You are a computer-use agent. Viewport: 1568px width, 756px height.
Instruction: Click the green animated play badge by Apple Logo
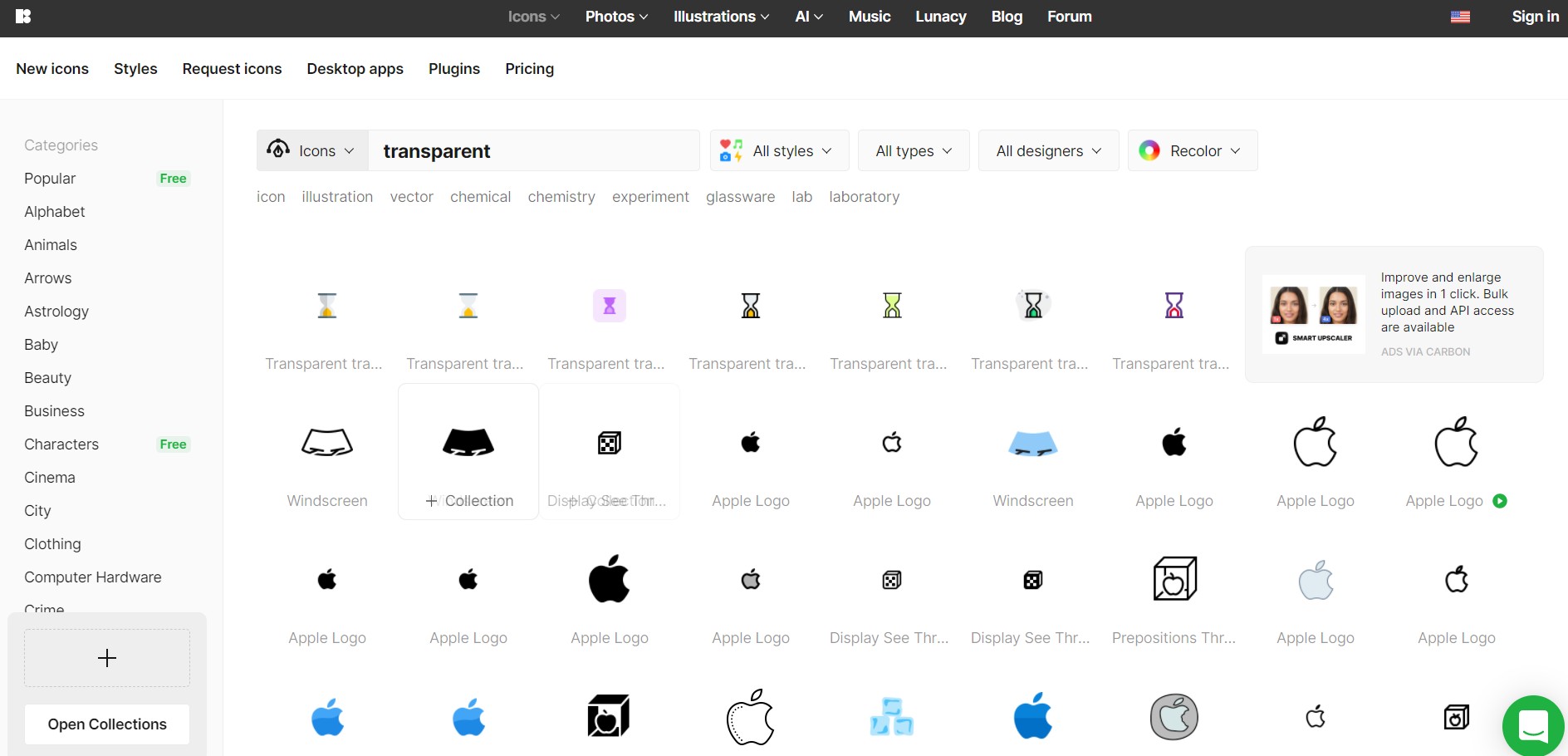coord(1500,501)
